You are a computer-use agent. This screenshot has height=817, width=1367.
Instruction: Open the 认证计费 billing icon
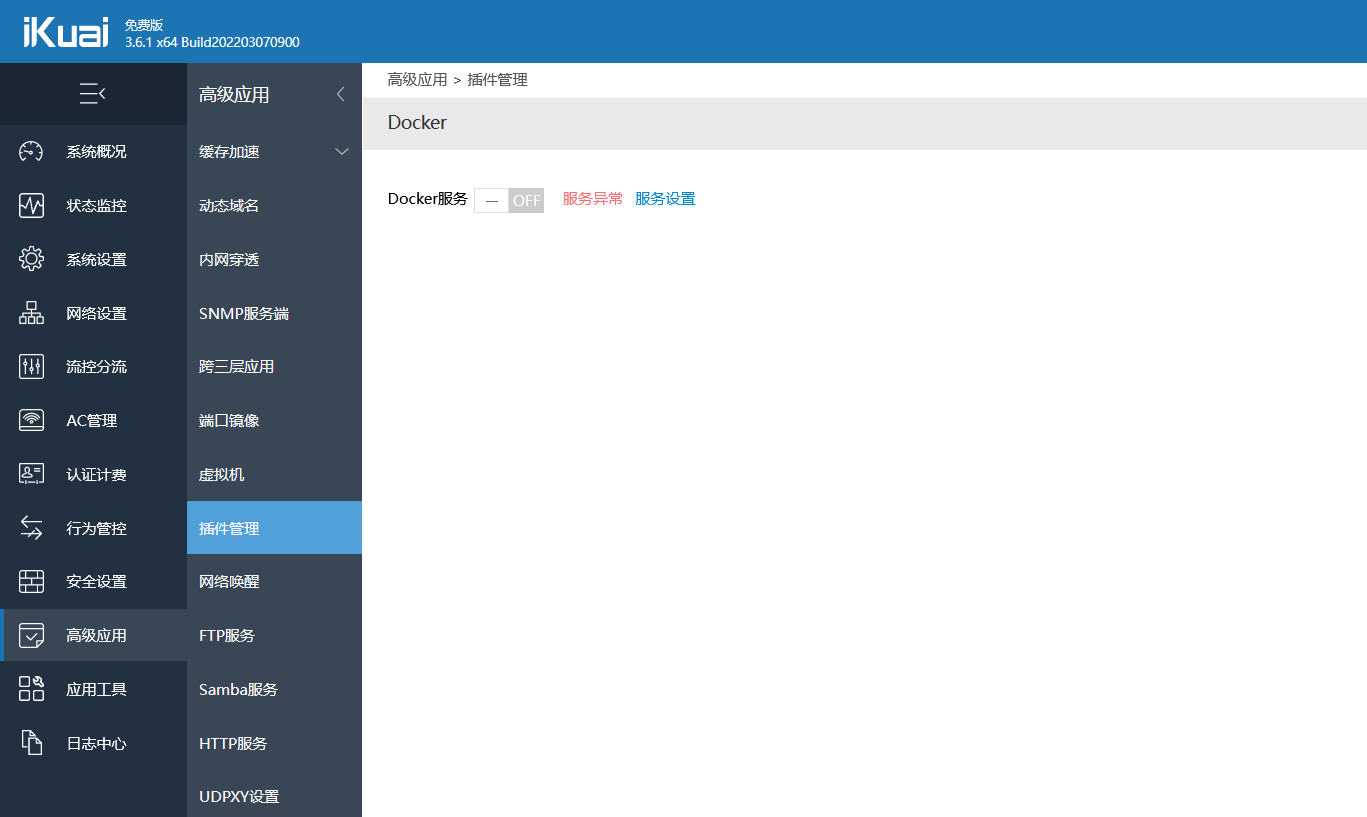coord(31,473)
